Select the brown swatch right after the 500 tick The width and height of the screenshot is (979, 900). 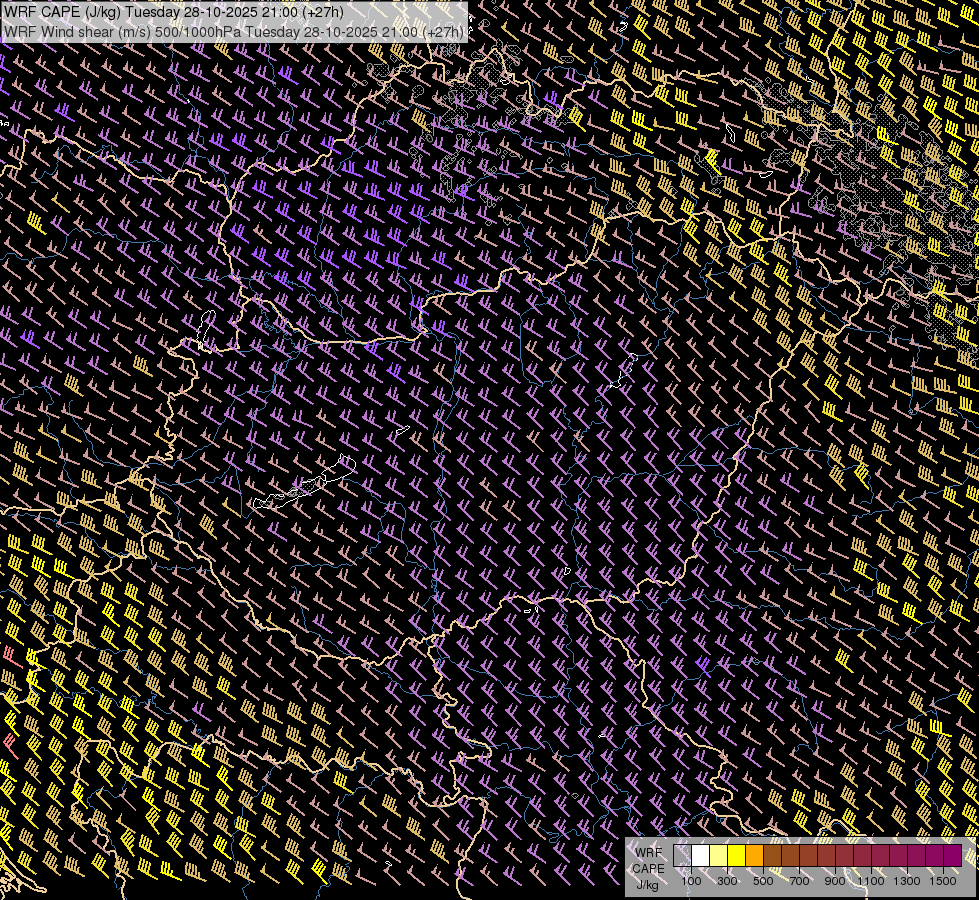[772, 856]
